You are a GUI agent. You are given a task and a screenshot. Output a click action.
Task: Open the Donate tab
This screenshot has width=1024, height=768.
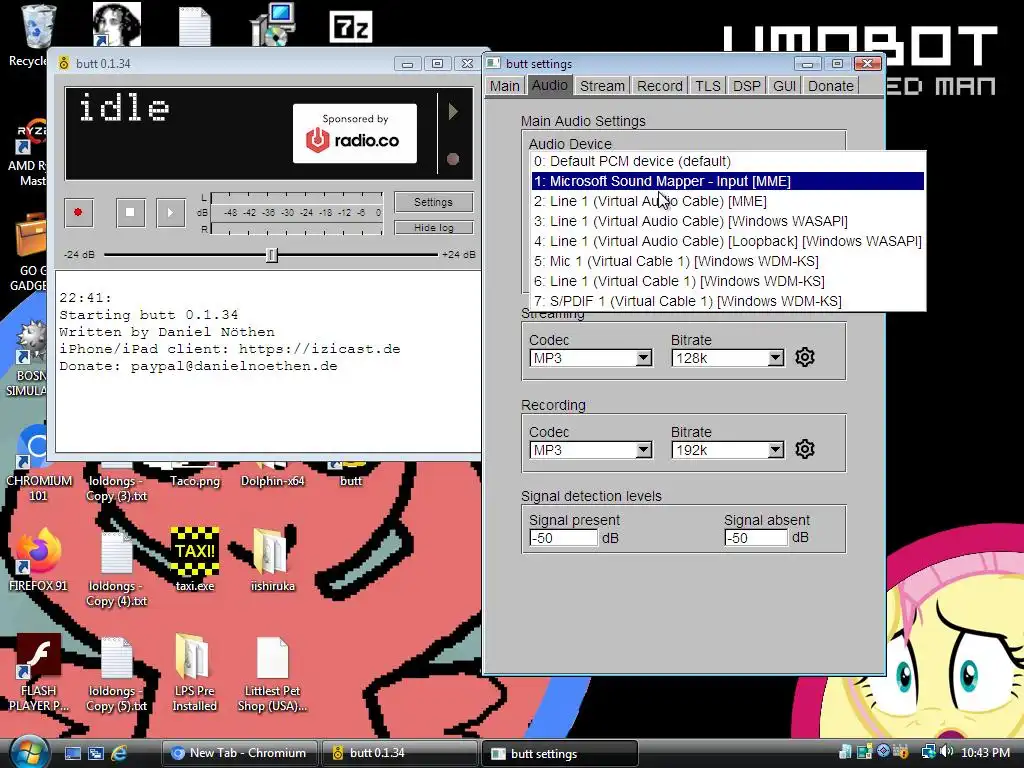[831, 86]
